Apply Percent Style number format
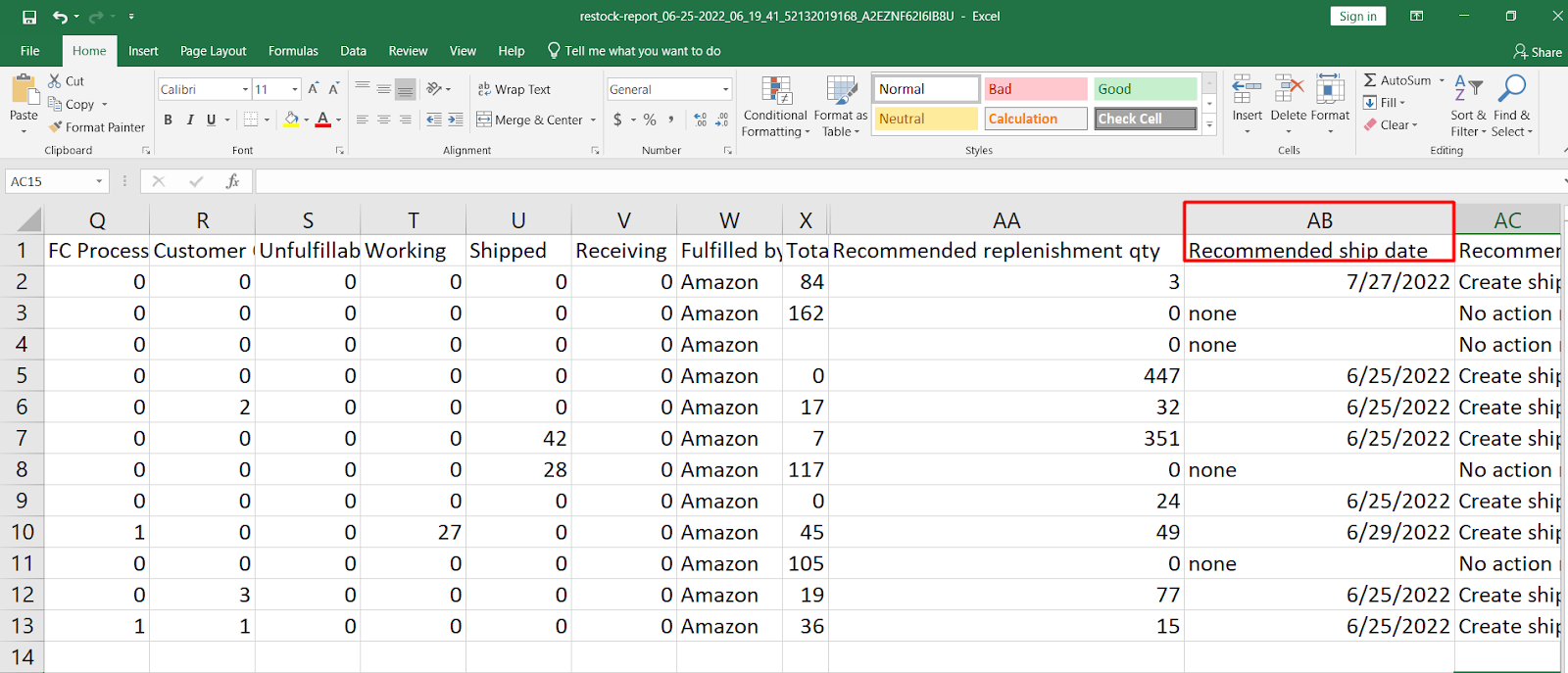Viewport: 1568px width, 673px height. (650, 120)
